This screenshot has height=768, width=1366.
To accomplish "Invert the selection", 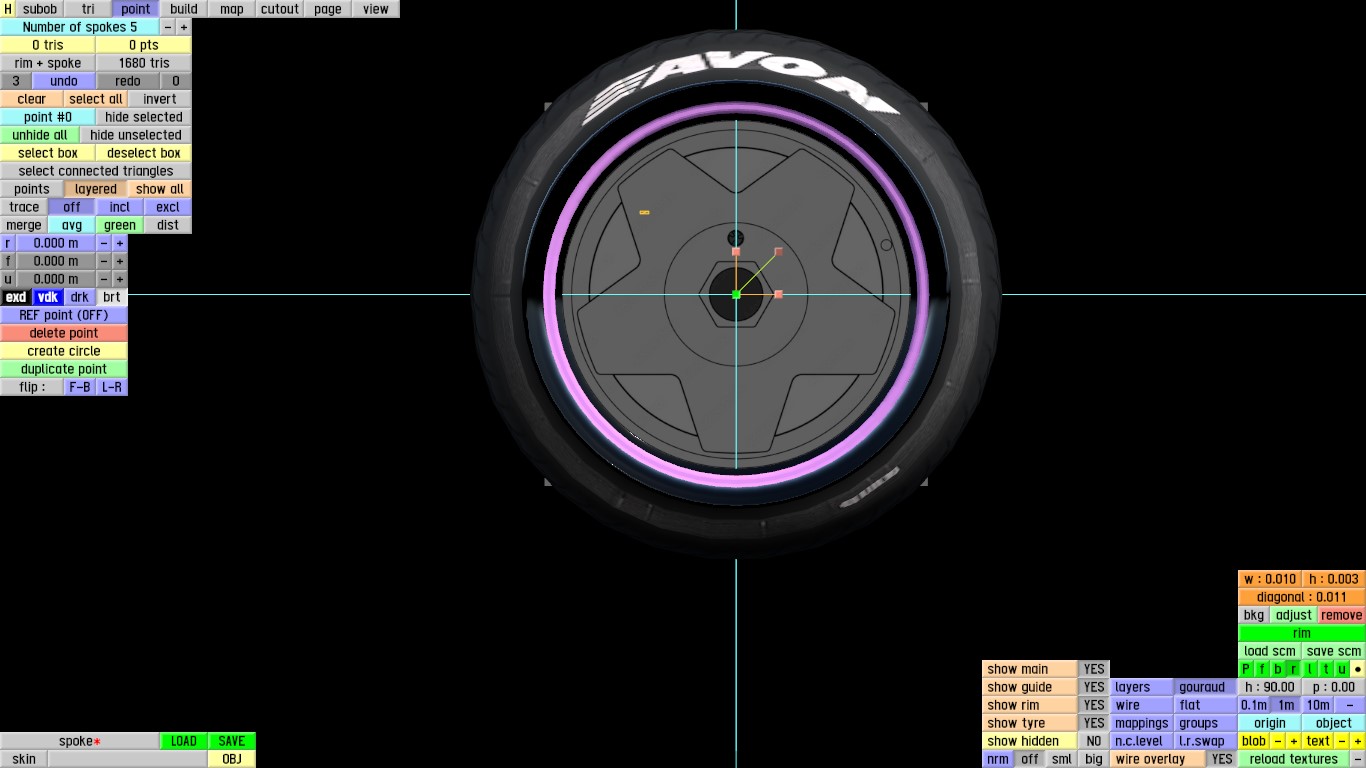I will click(x=160, y=99).
